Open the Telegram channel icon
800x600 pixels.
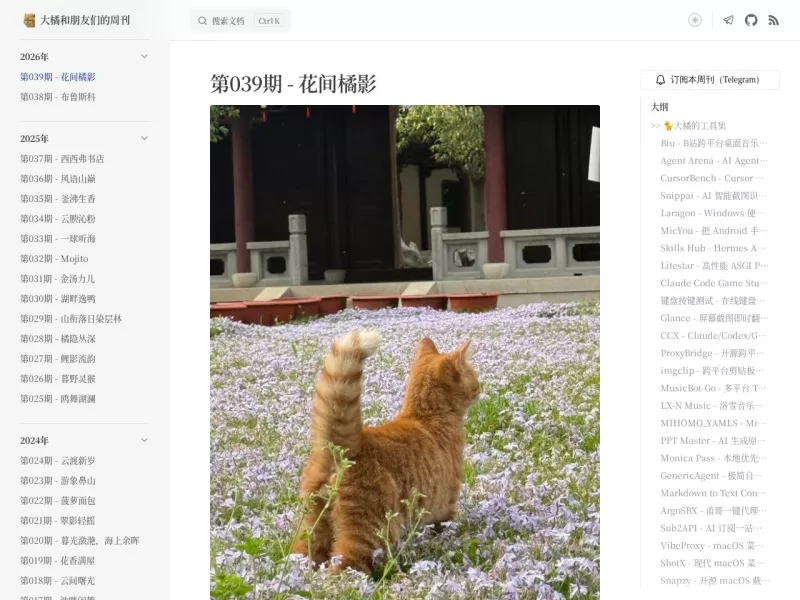[728, 20]
